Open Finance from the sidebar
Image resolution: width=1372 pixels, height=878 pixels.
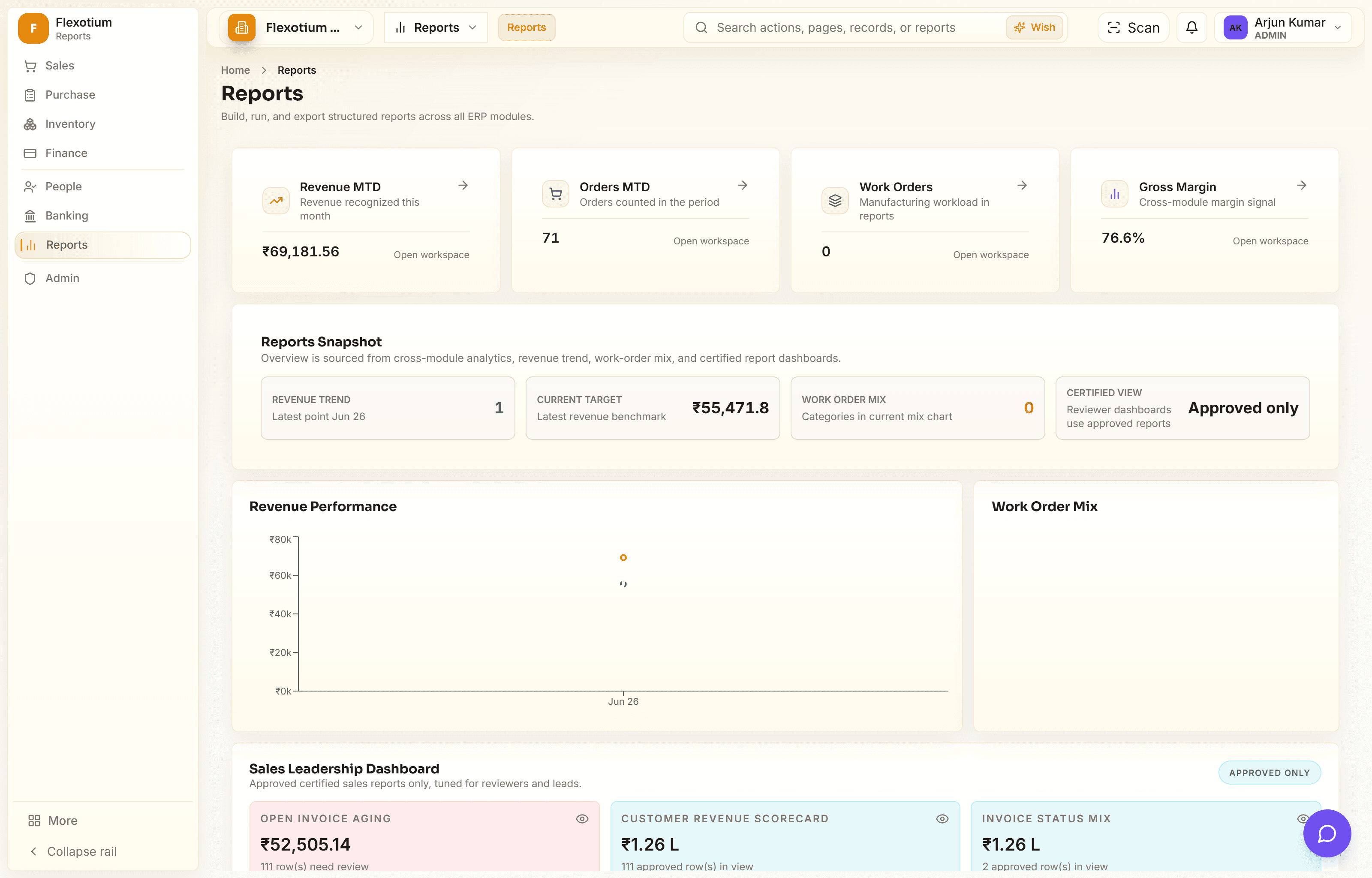coord(102,153)
